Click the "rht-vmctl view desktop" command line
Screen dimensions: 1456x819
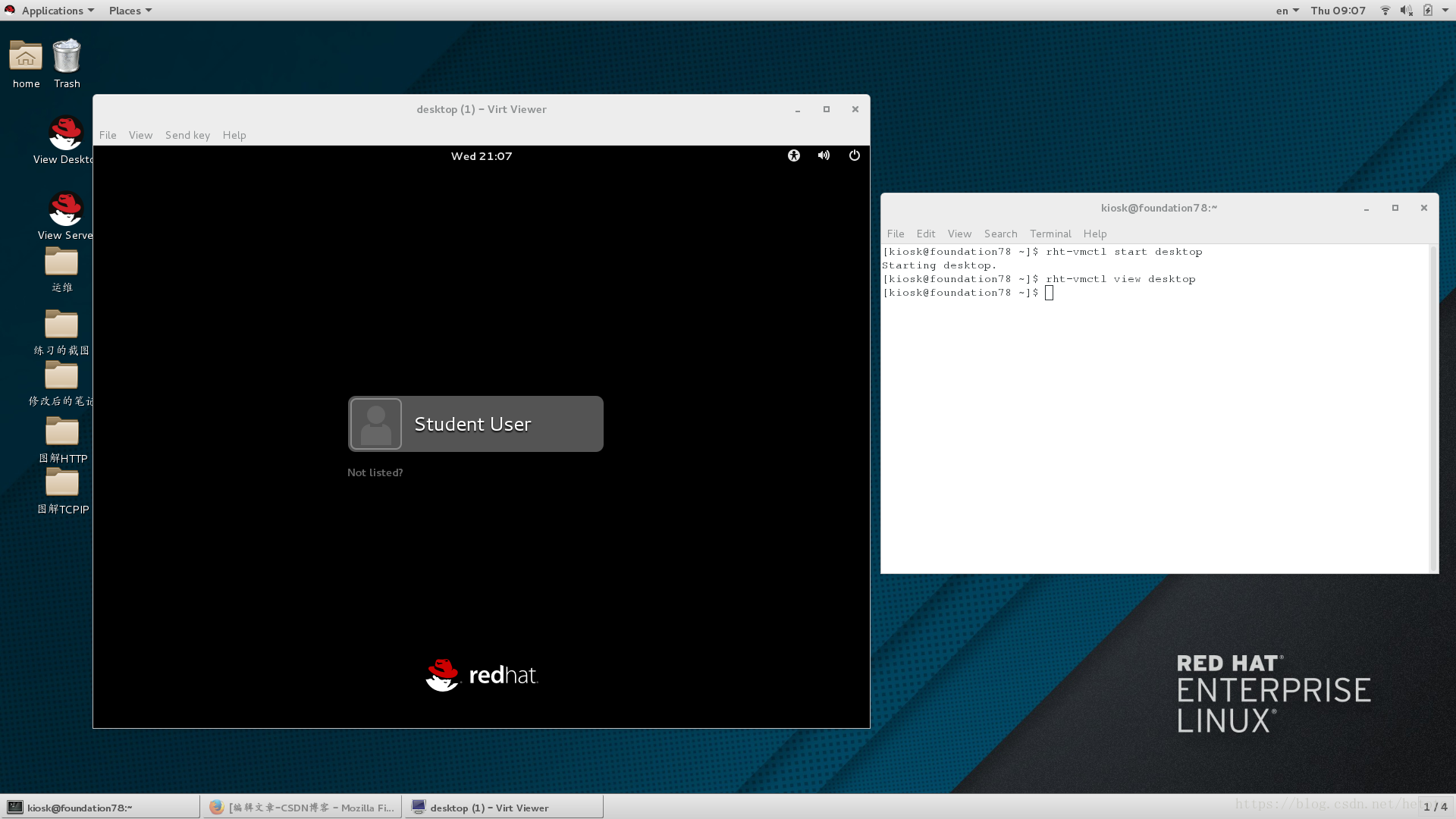click(1121, 279)
